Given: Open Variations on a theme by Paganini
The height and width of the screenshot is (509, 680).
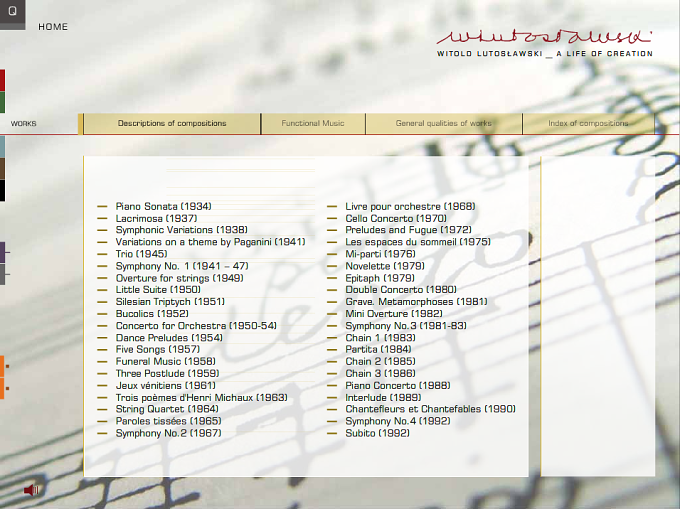Looking at the screenshot, I should tap(210, 242).
